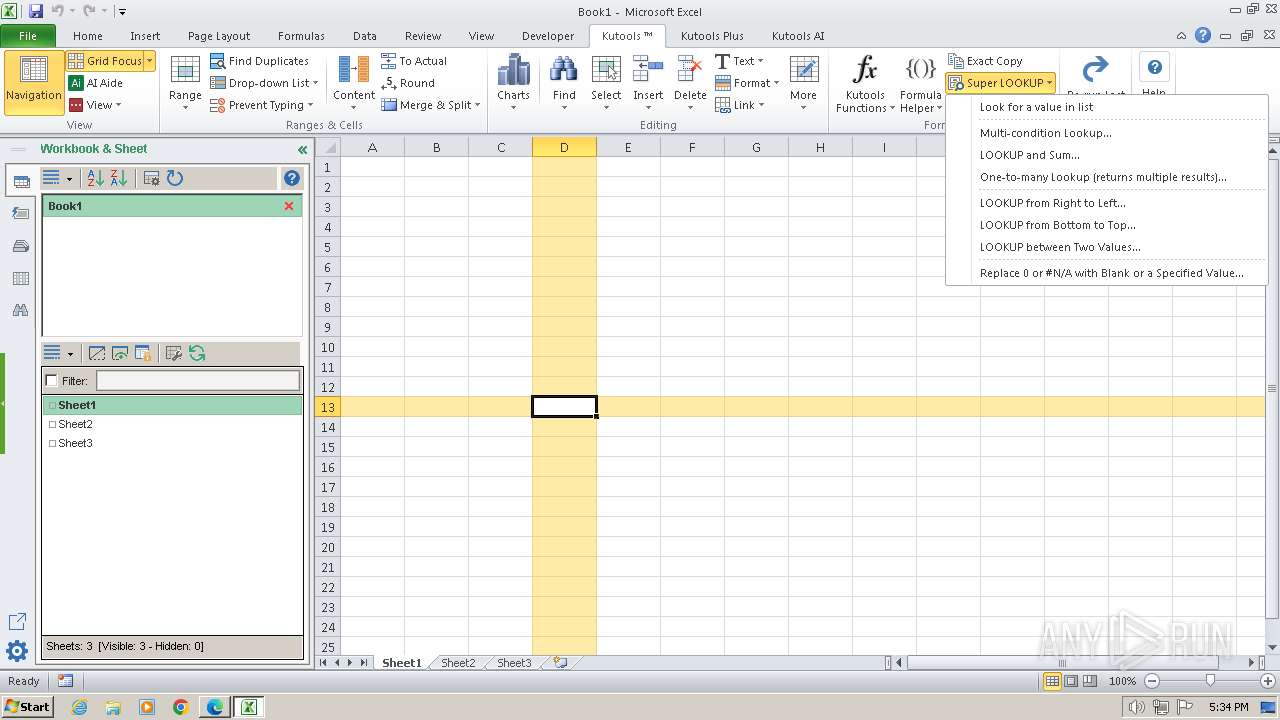Click the To Actual command
Screen dimensions: 1280x720
coord(414,61)
